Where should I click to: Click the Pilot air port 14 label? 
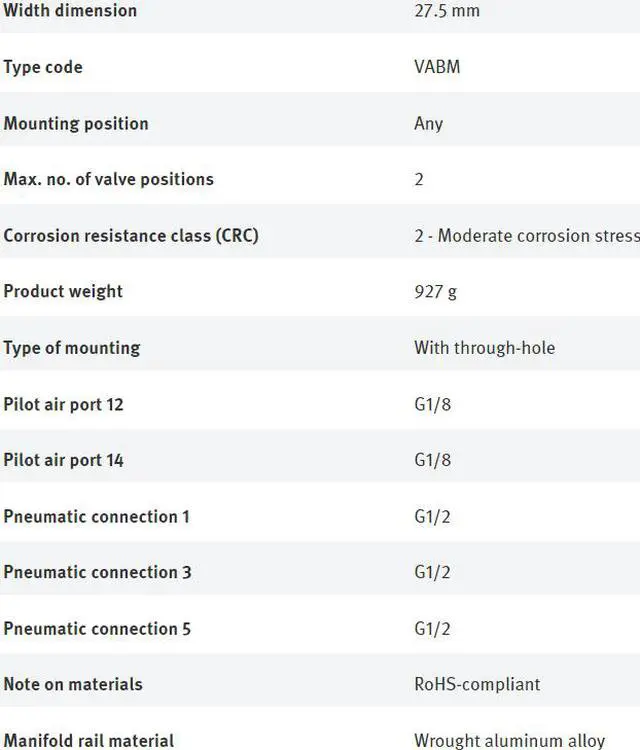click(x=64, y=460)
